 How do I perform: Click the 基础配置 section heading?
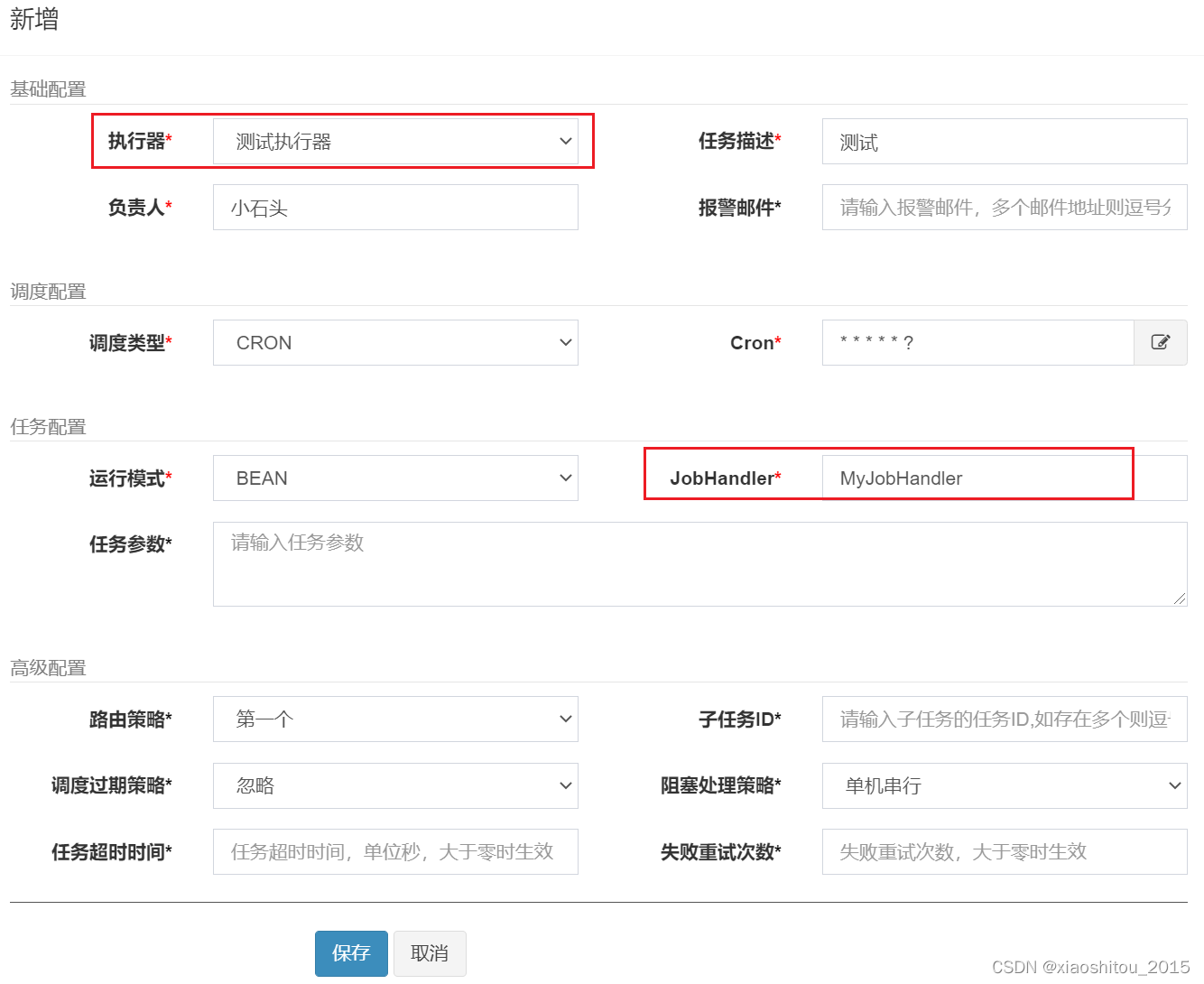(48, 89)
